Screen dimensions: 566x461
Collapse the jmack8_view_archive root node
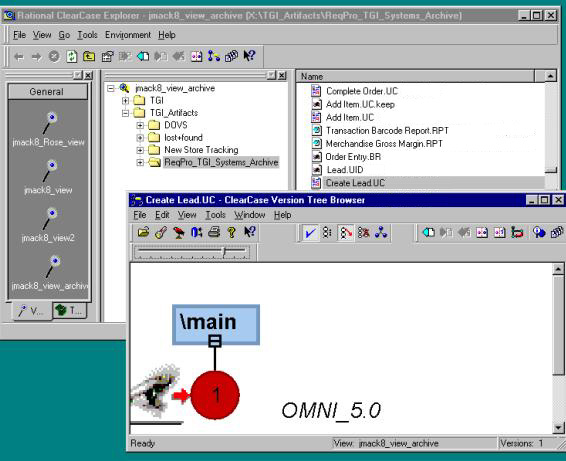click(x=111, y=88)
